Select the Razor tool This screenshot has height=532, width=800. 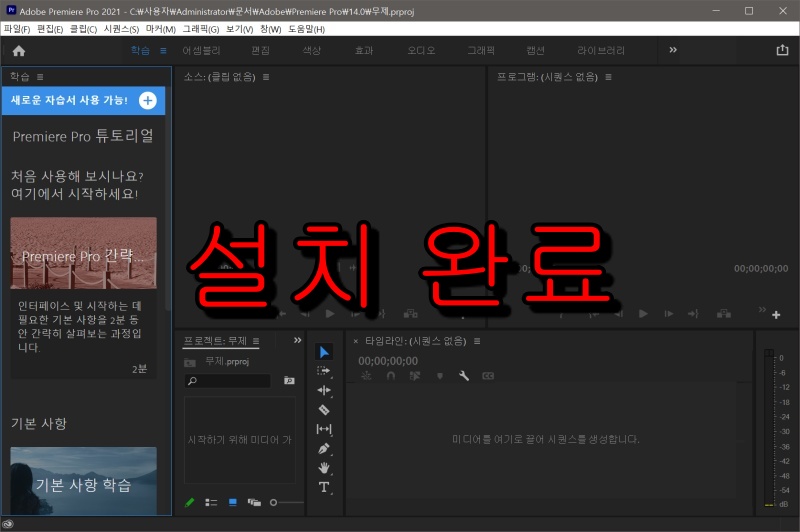click(x=324, y=410)
